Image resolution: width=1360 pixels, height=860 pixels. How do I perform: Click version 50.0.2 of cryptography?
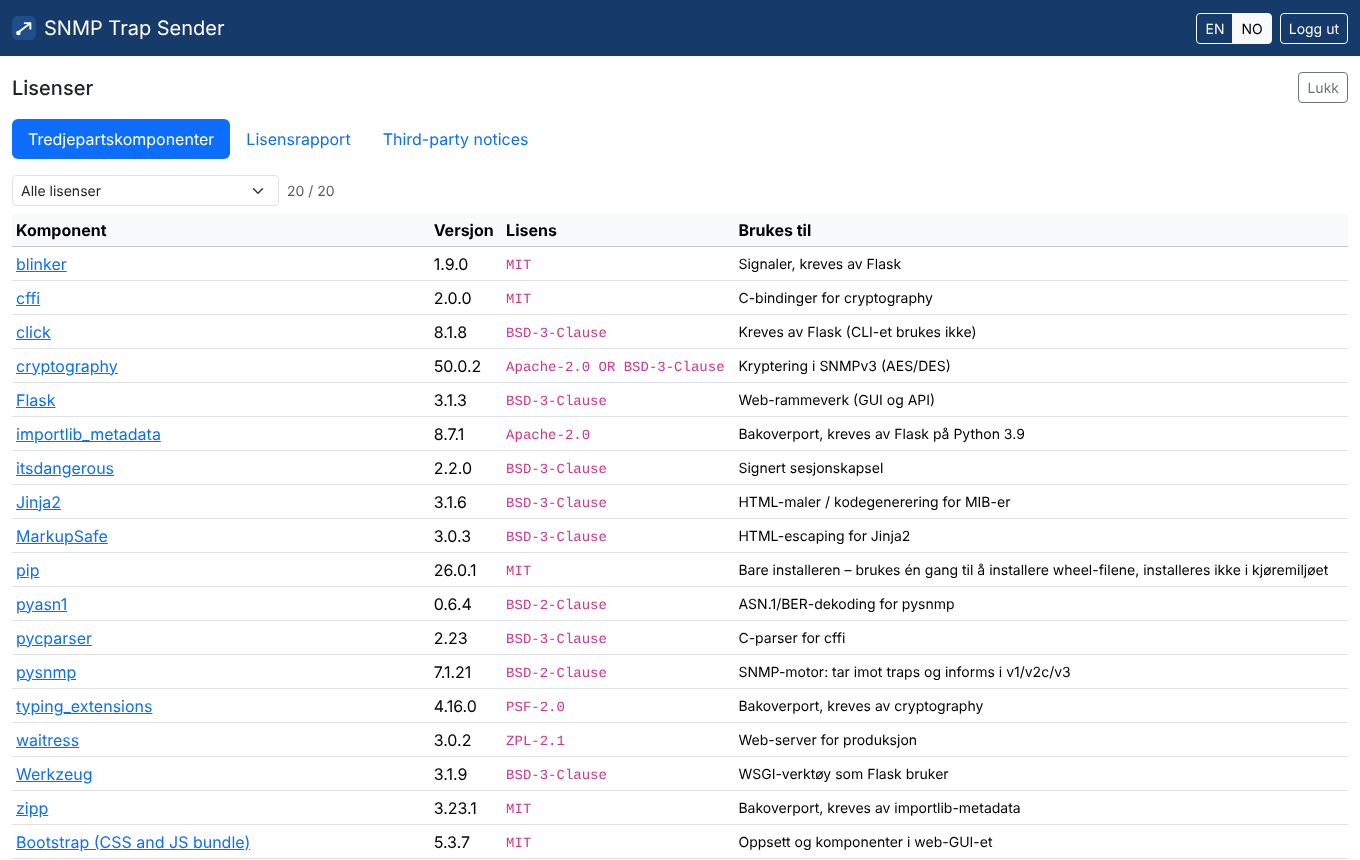[457, 366]
